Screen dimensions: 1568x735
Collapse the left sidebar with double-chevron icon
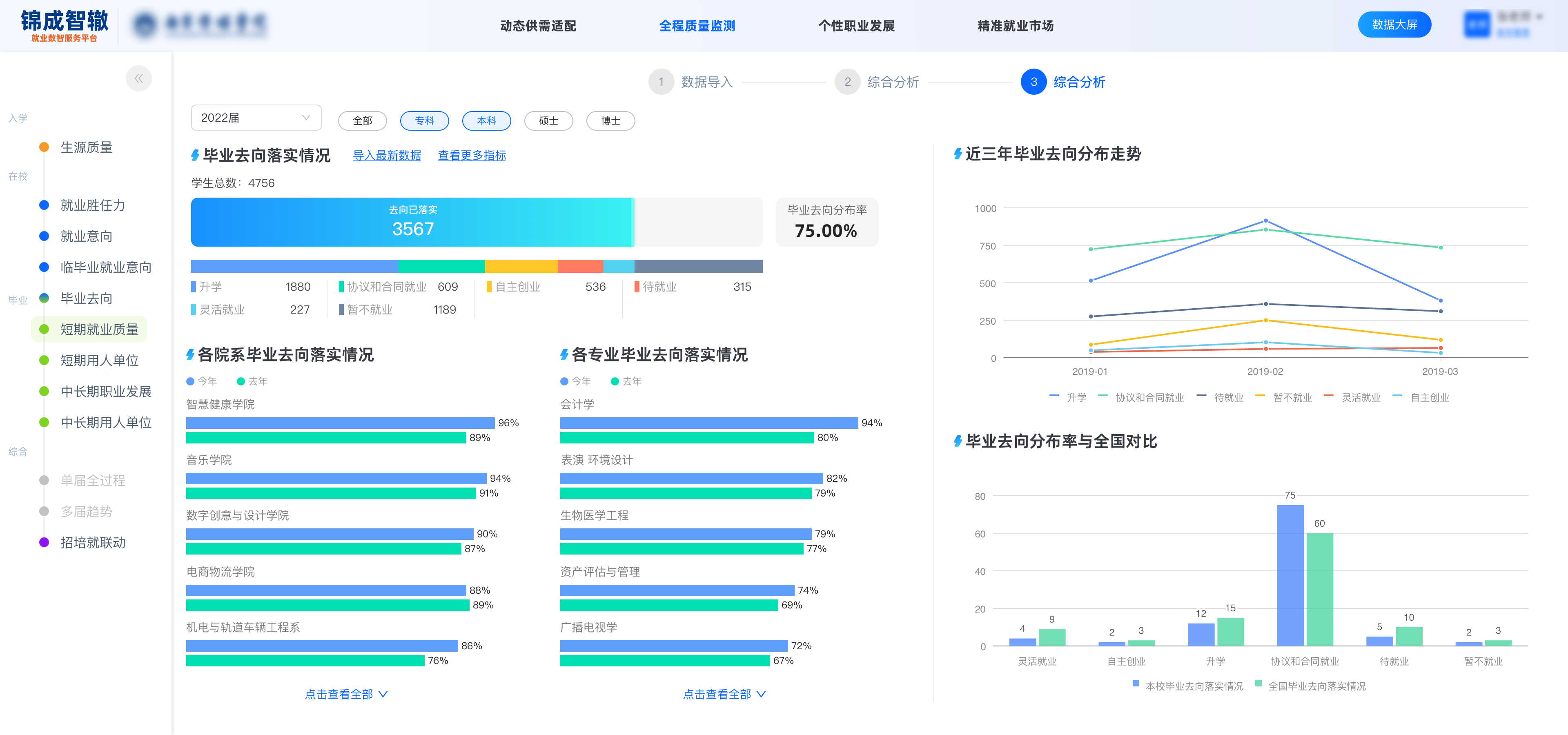(139, 78)
